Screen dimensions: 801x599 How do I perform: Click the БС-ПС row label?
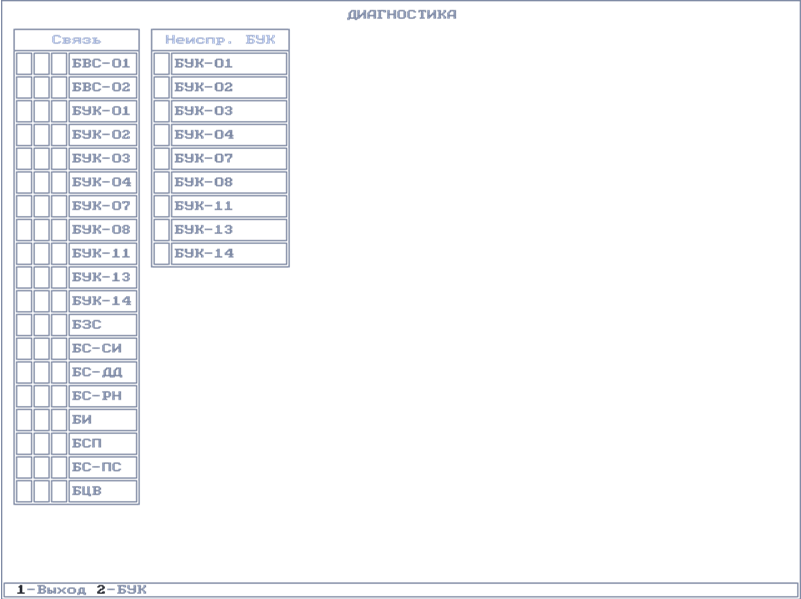point(103,467)
